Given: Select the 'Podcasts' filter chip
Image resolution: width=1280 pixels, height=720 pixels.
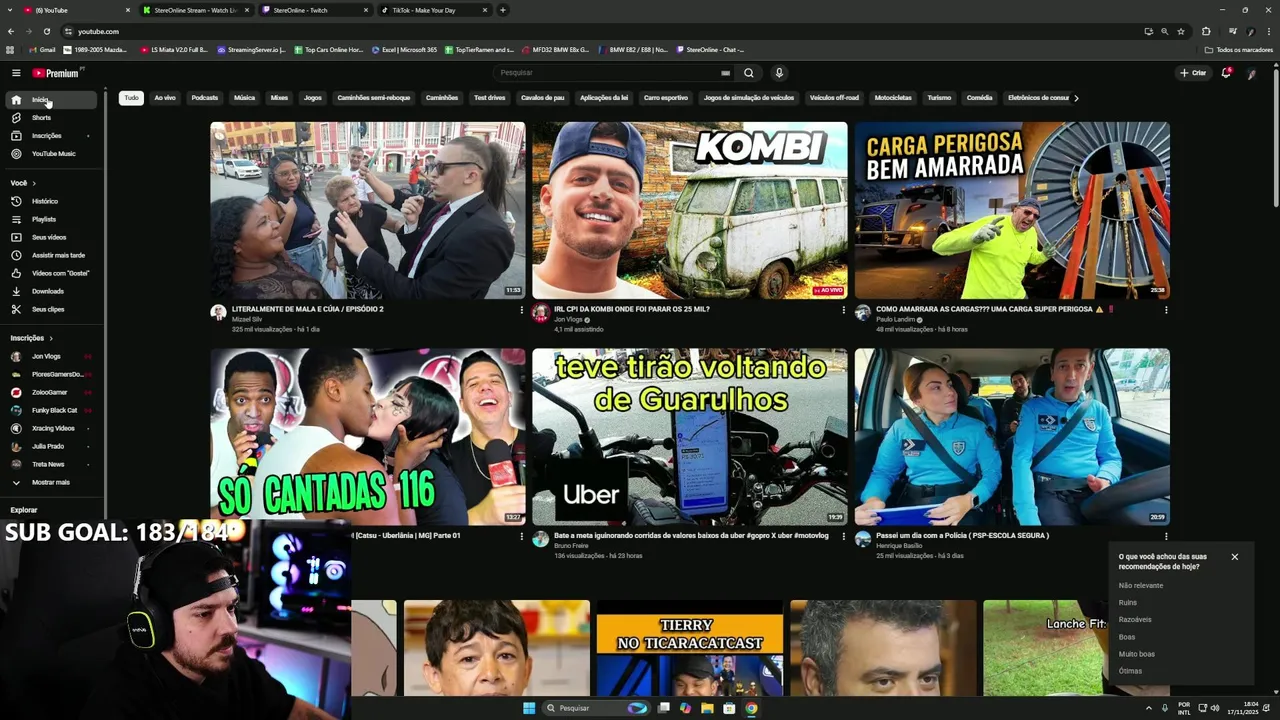Looking at the screenshot, I should click(205, 98).
